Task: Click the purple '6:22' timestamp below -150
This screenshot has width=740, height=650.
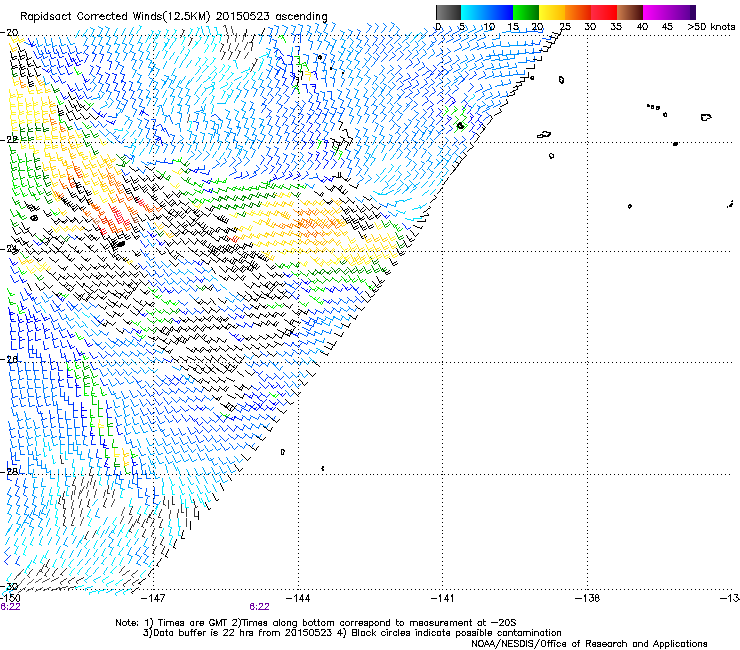Action: click(10, 607)
